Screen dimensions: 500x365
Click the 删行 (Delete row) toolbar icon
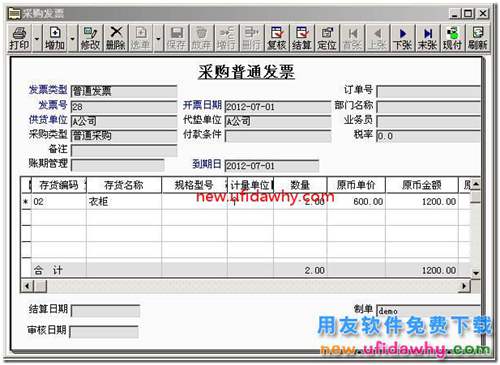(x=252, y=38)
